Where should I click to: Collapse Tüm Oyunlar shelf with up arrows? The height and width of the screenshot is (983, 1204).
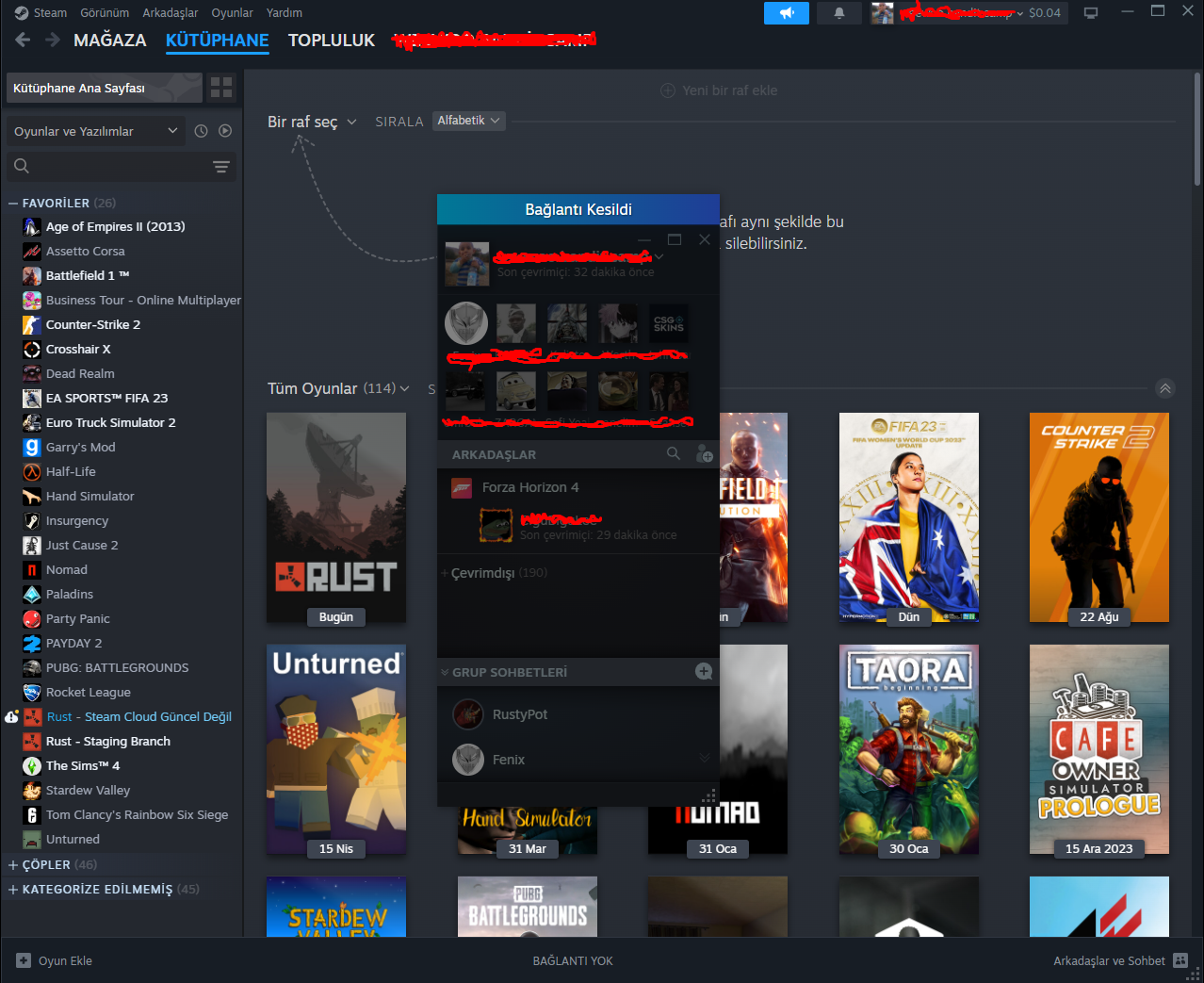point(1165,388)
